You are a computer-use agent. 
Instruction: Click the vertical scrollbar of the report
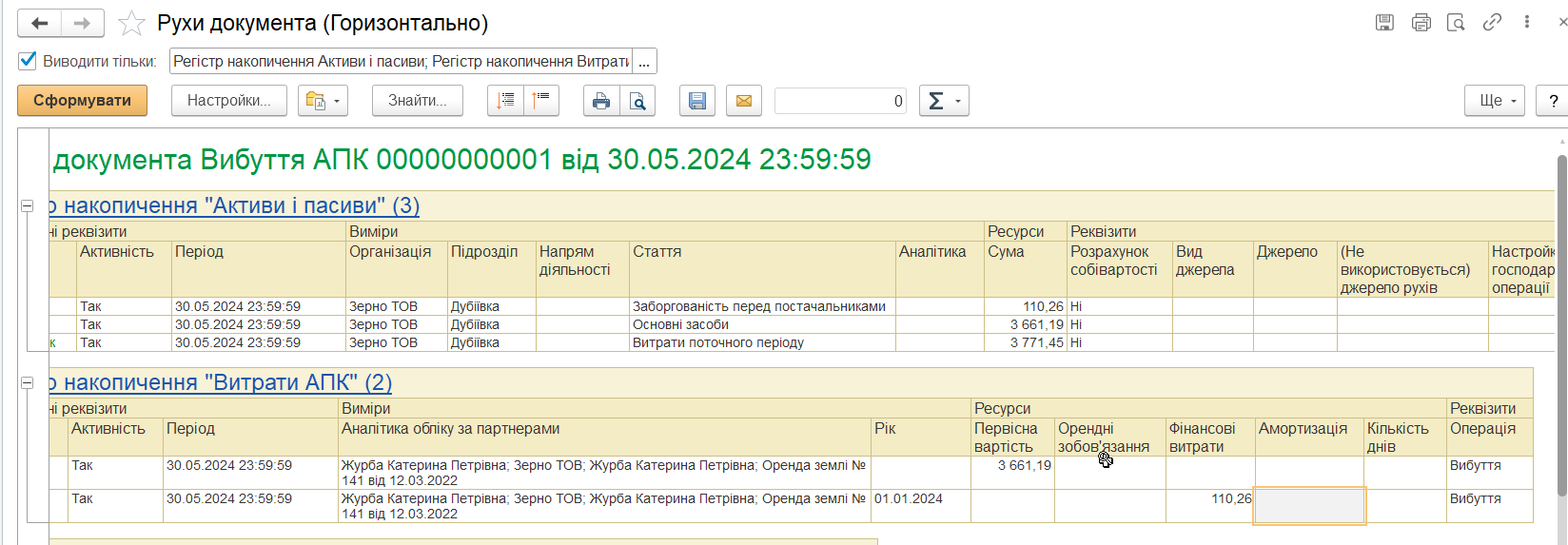[1562, 323]
